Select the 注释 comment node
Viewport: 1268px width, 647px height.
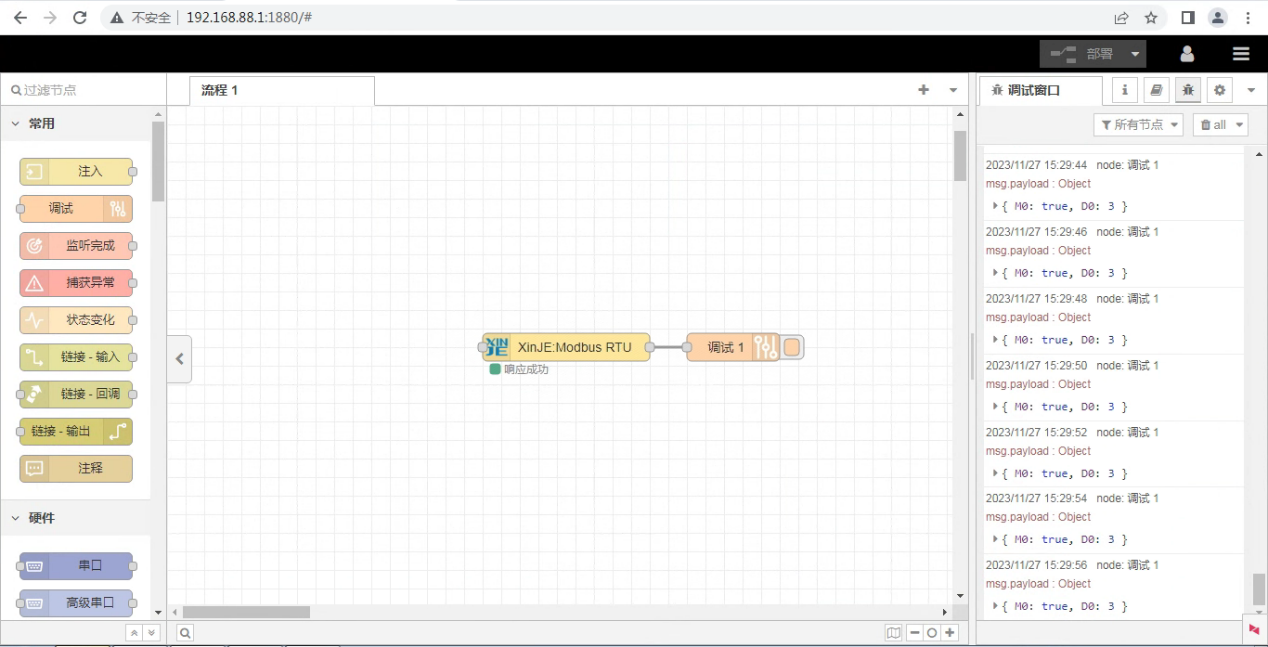tap(76, 468)
